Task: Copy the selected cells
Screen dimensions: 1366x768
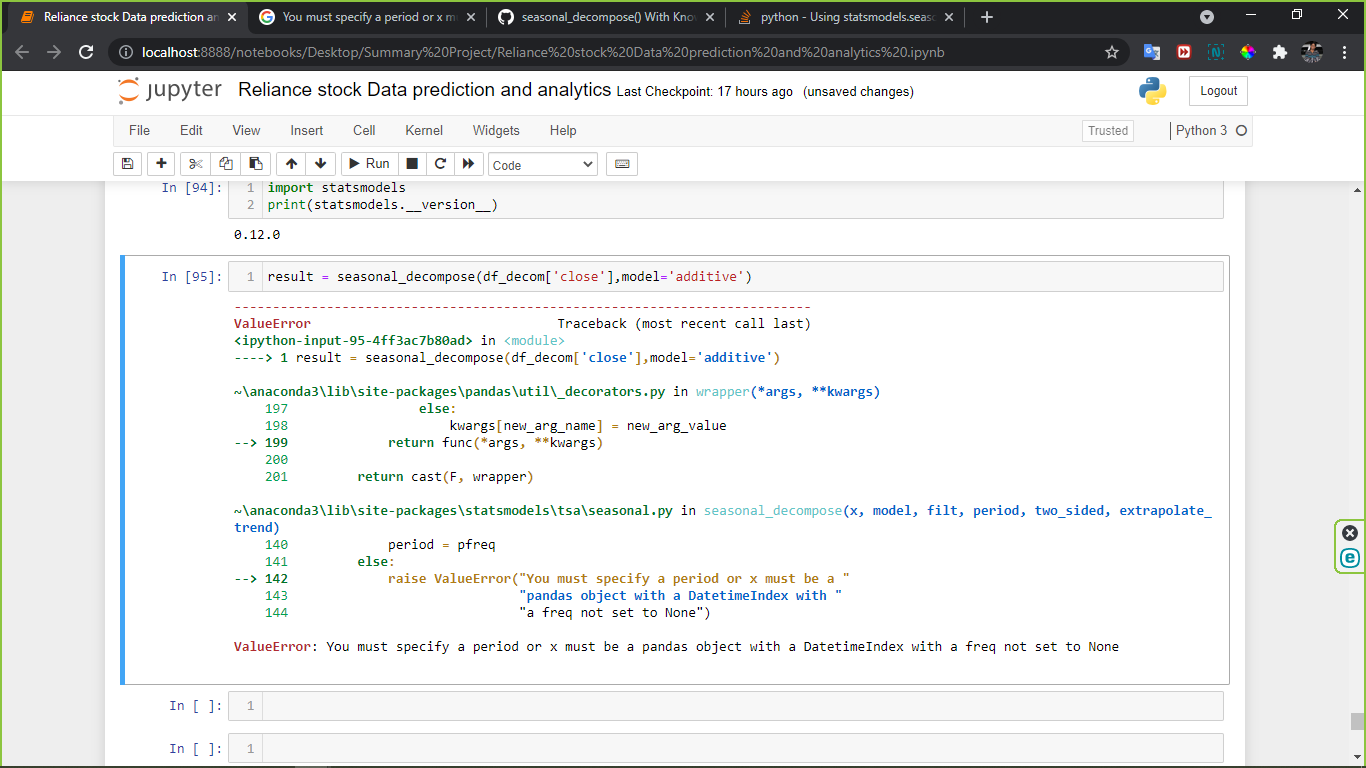Action: pos(227,163)
